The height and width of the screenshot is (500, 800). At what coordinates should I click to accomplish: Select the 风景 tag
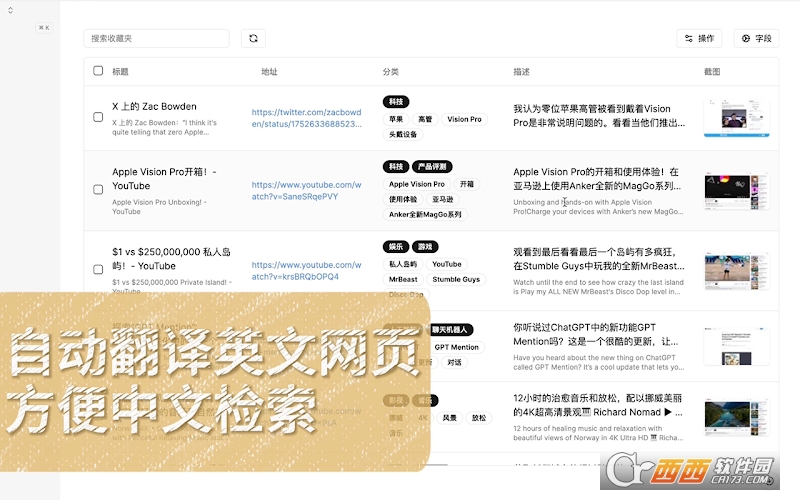tap(449, 417)
